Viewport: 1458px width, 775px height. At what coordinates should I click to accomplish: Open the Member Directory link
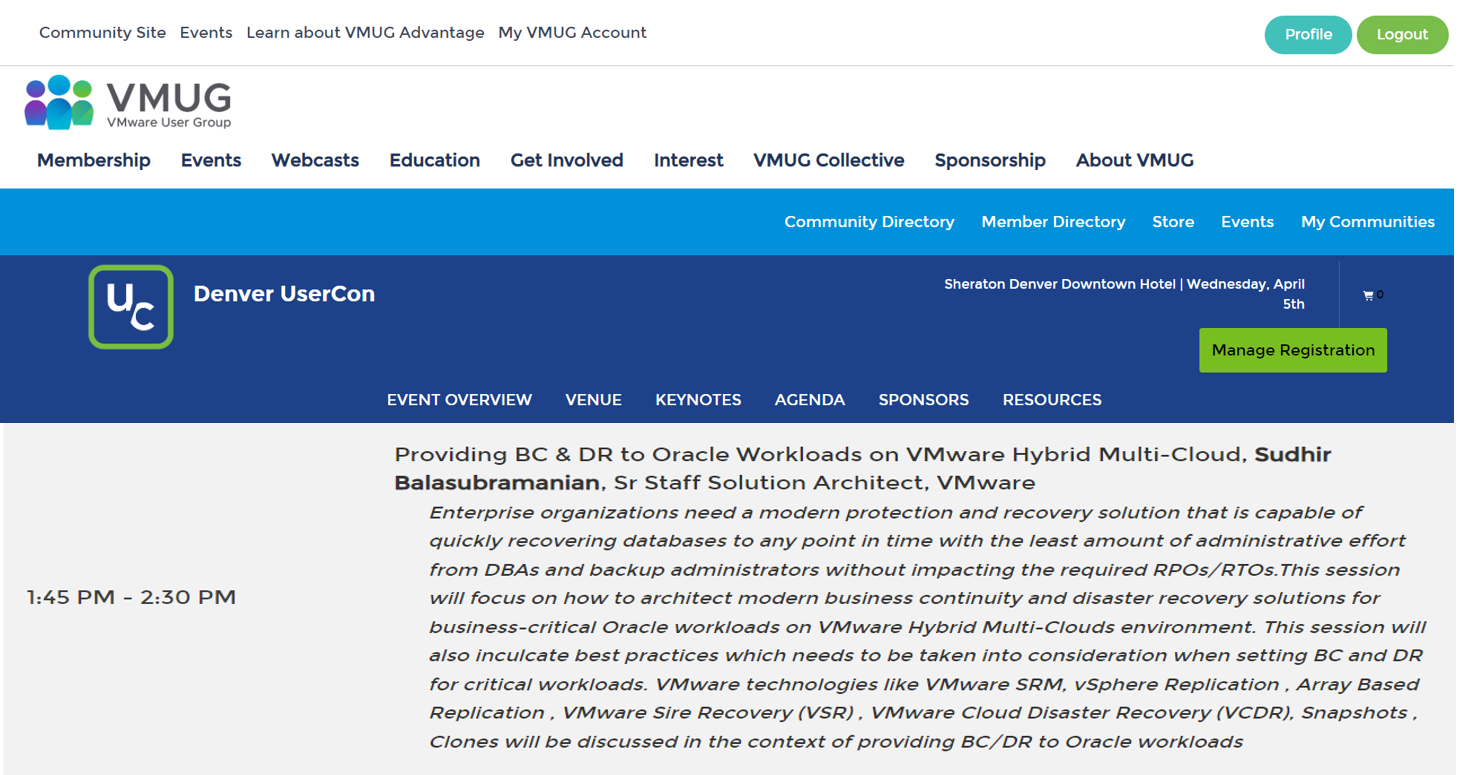point(1053,222)
